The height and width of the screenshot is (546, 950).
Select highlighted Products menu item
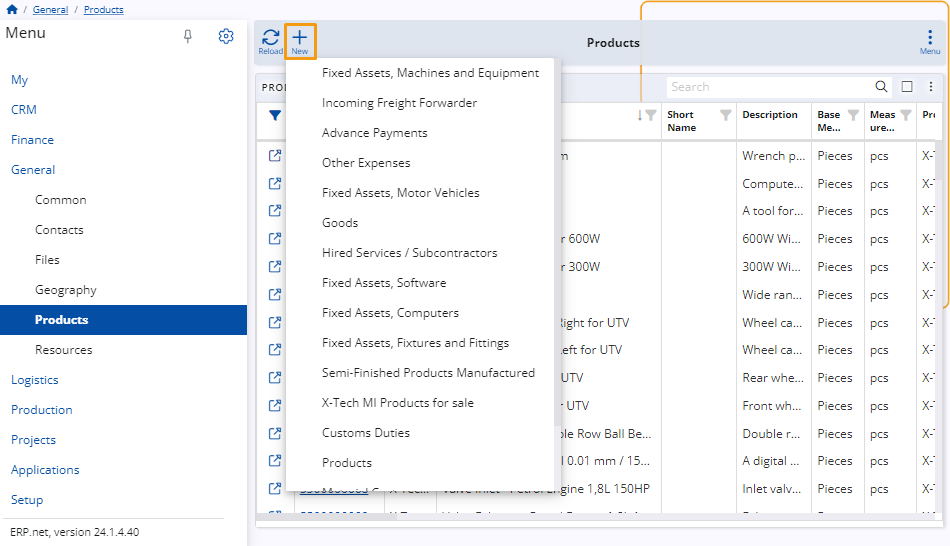[x=124, y=320]
